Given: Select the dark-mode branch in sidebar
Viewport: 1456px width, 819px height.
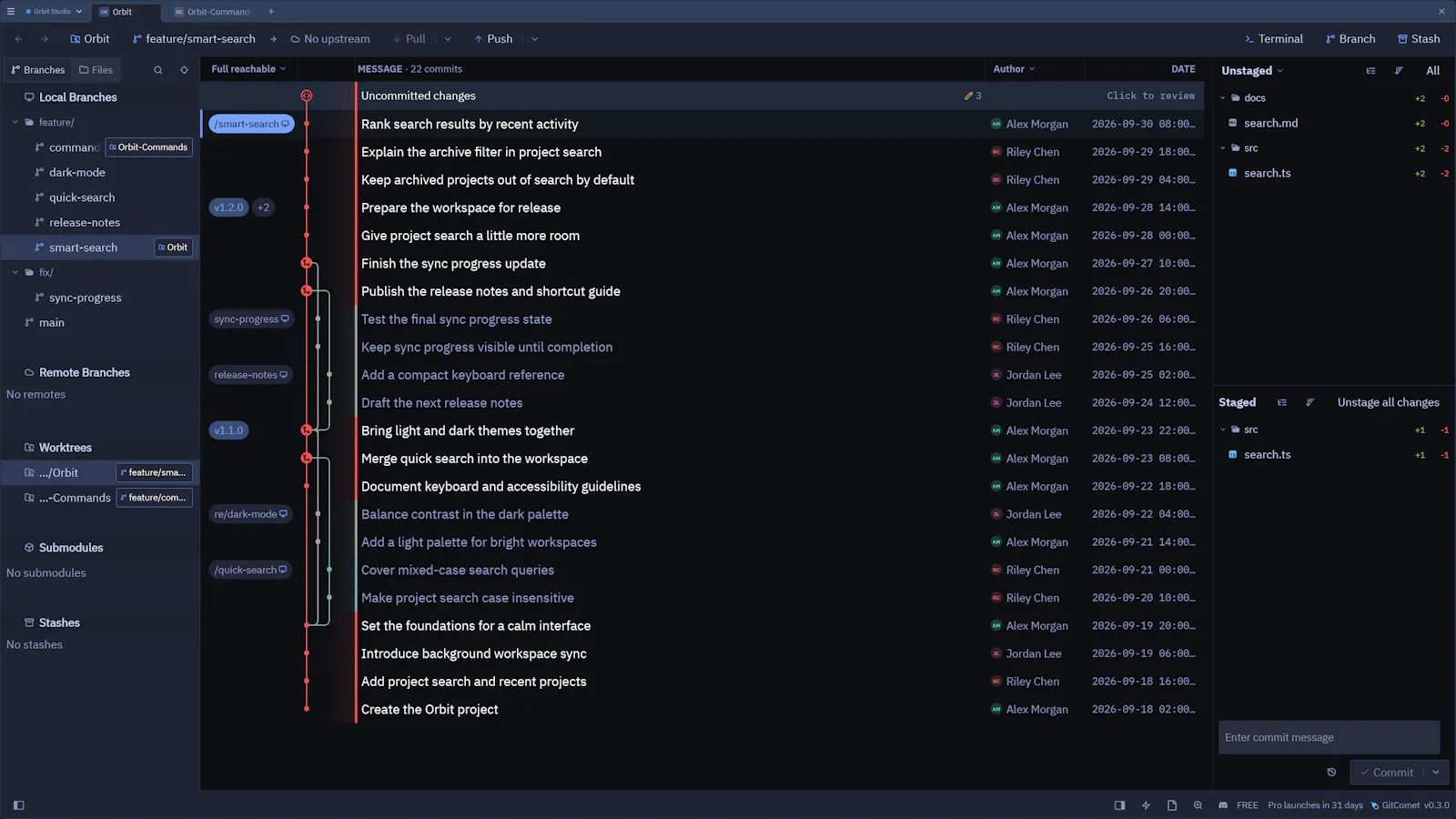Looking at the screenshot, I should click(77, 172).
